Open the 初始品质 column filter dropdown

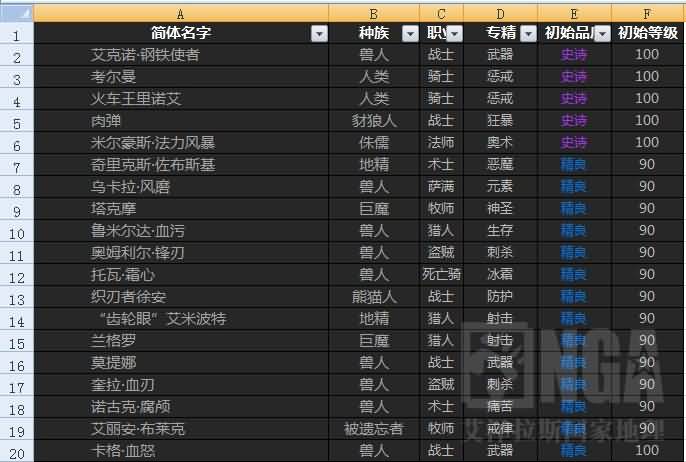tap(602, 34)
